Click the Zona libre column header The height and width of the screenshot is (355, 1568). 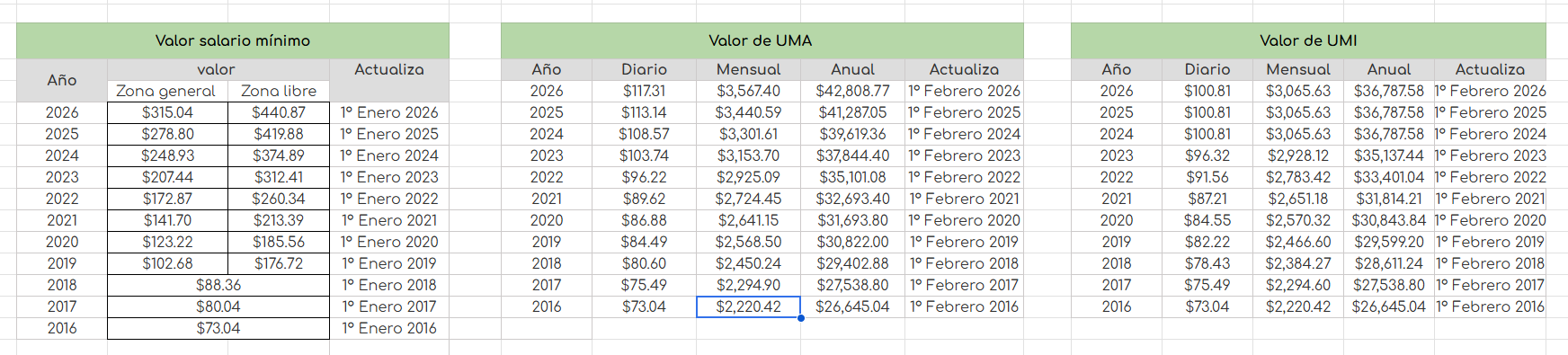tap(279, 91)
